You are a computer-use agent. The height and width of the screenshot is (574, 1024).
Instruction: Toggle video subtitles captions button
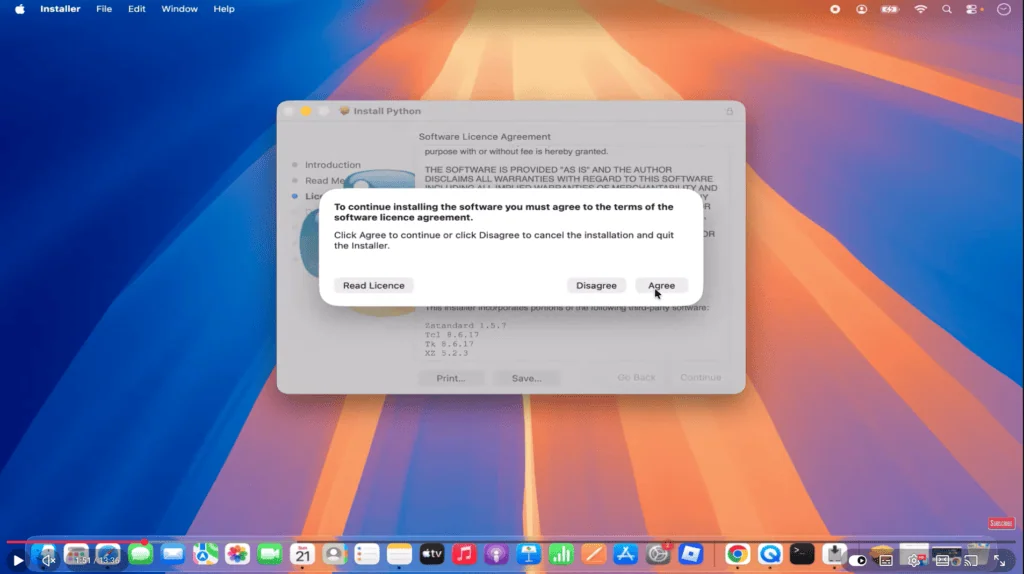click(x=886, y=560)
